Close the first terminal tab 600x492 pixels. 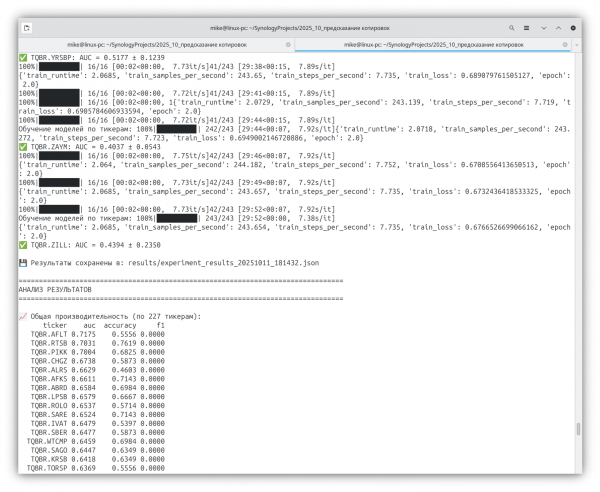click(x=286, y=44)
